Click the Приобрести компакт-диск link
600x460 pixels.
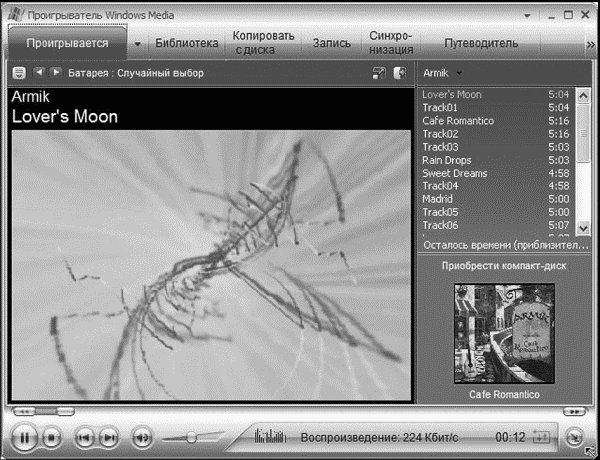tap(504, 267)
